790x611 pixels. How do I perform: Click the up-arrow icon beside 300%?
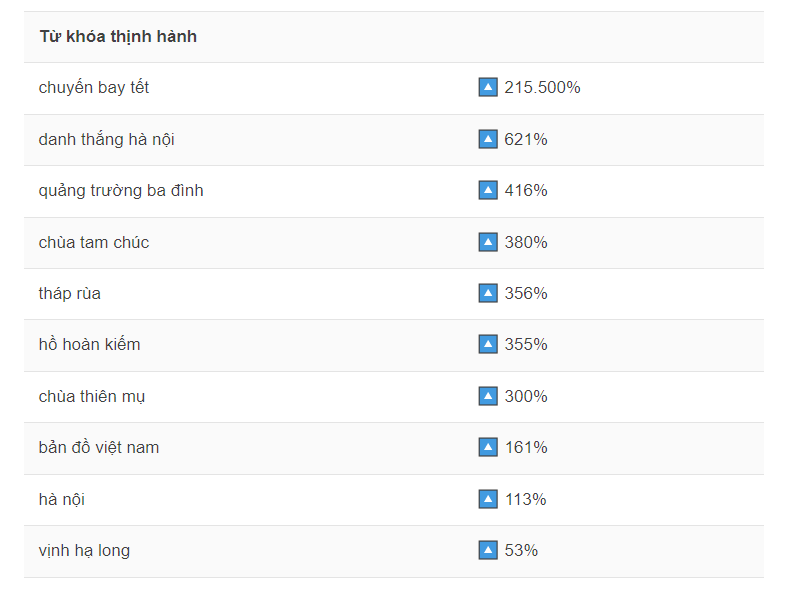point(488,396)
